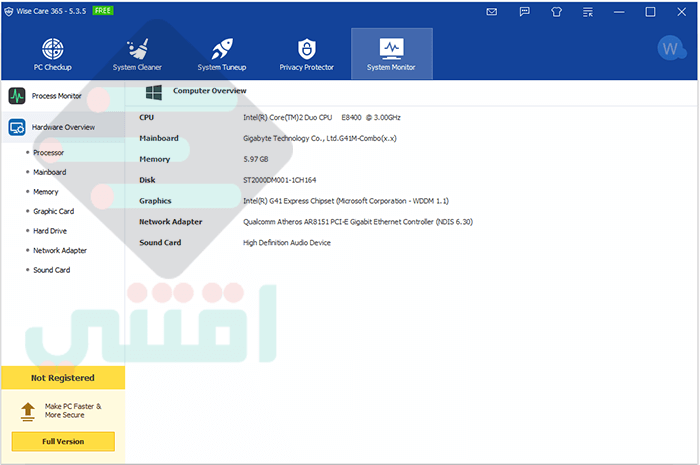Click the System Monitor tab label

(392, 67)
